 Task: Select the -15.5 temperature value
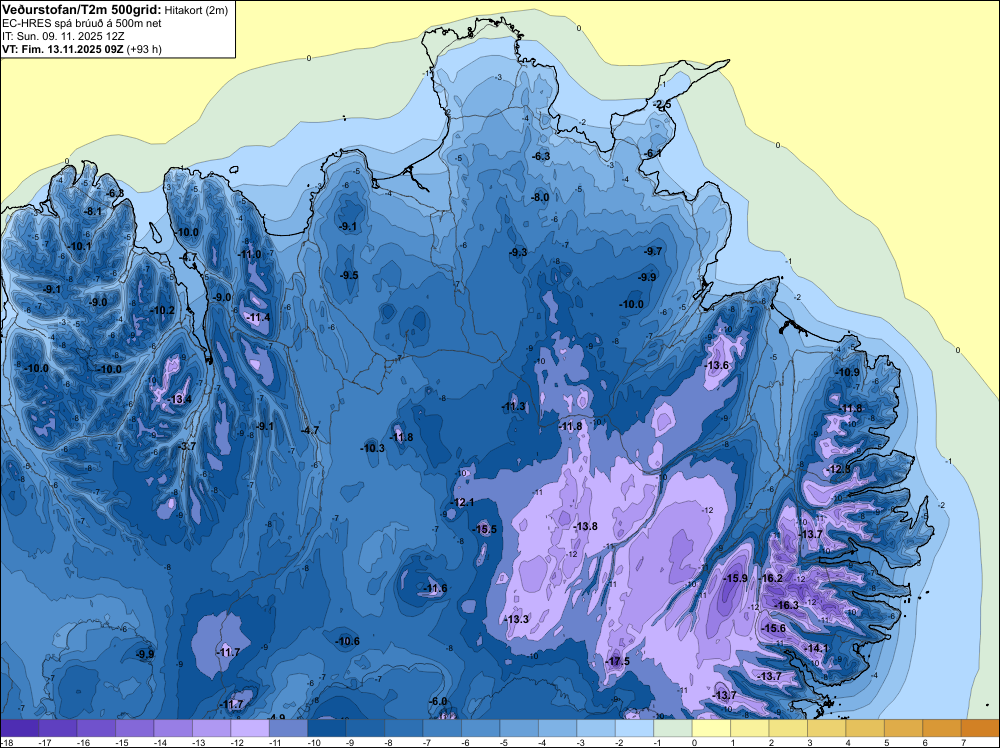tap(485, 529)
